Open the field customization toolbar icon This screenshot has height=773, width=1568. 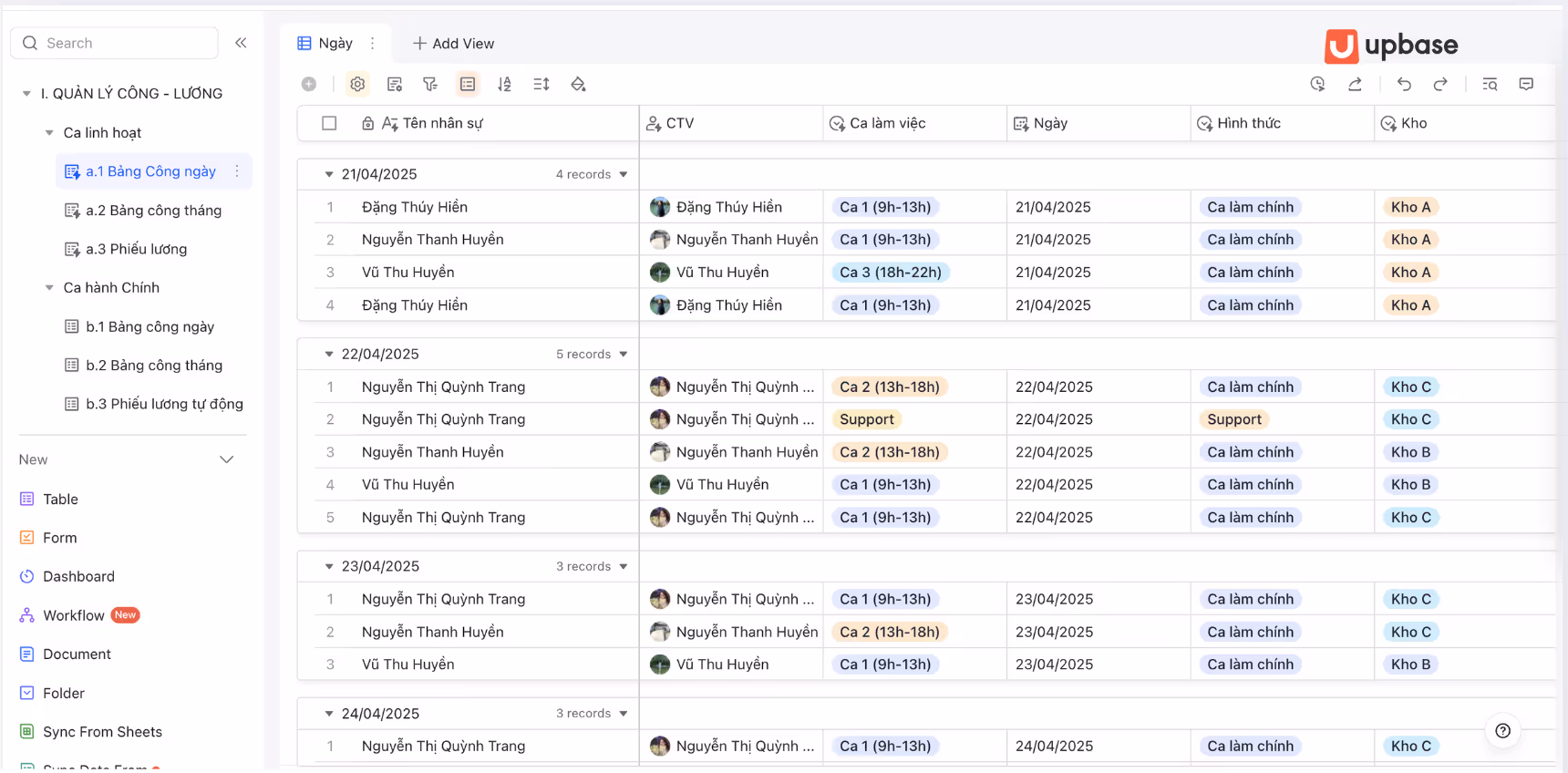point(395,84)
